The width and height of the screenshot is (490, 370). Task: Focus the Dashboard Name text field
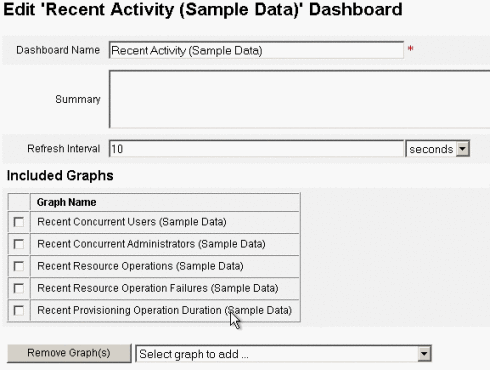[x=256, y=50]
